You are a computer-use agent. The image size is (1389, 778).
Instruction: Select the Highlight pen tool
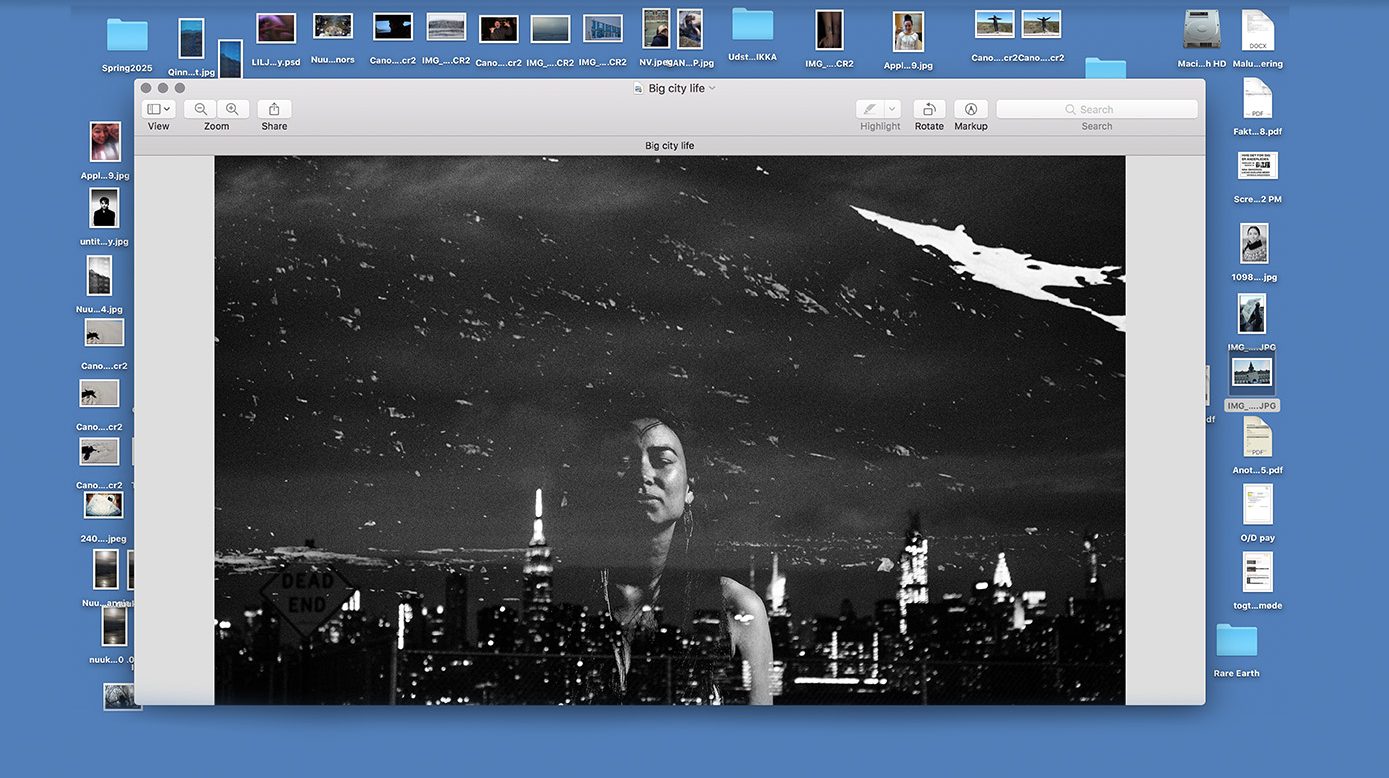(870, 109)
